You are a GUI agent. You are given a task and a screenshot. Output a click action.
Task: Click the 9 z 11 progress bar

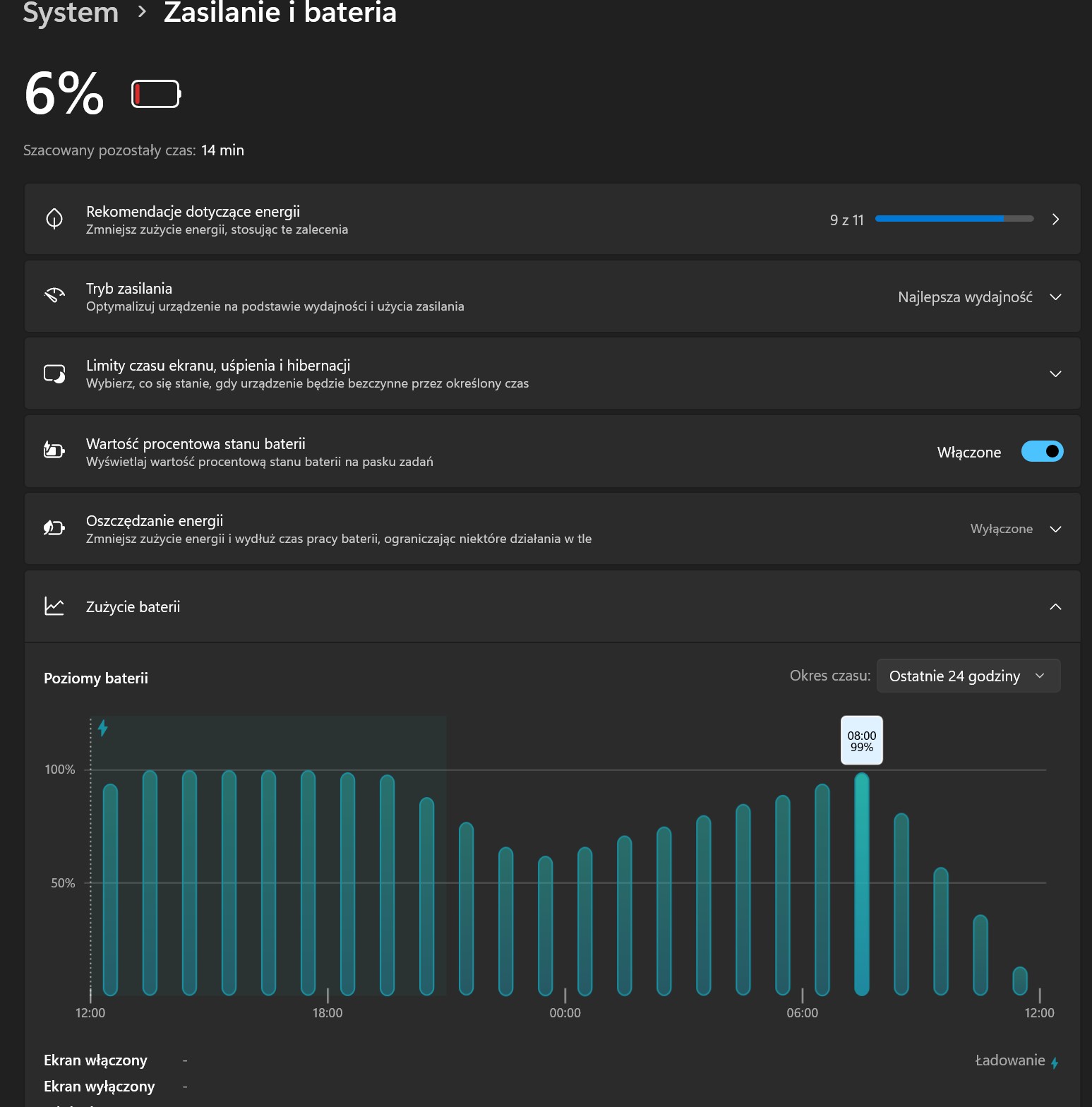point(954,220)
